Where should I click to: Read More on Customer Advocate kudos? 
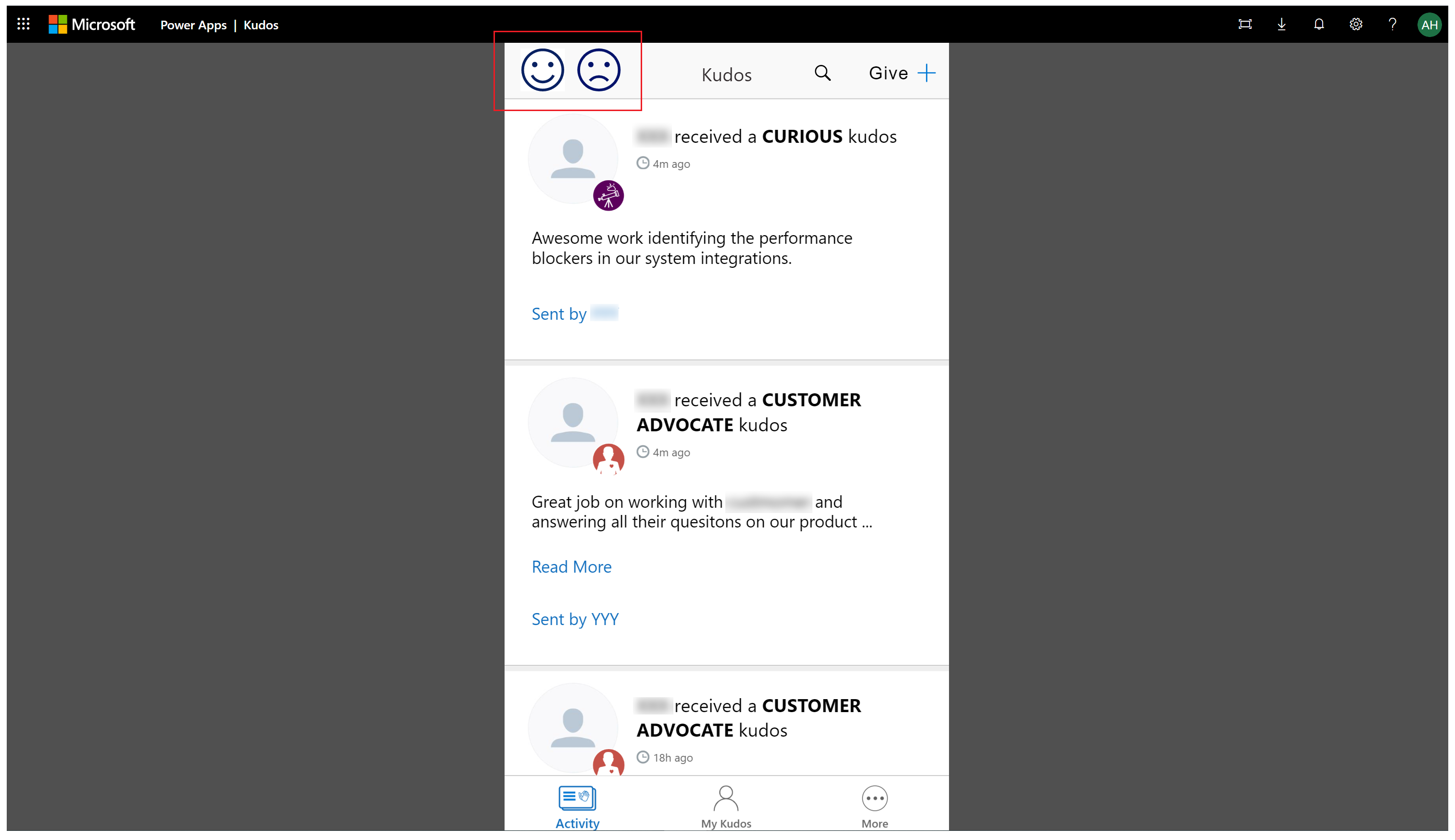tap(571, 567)
